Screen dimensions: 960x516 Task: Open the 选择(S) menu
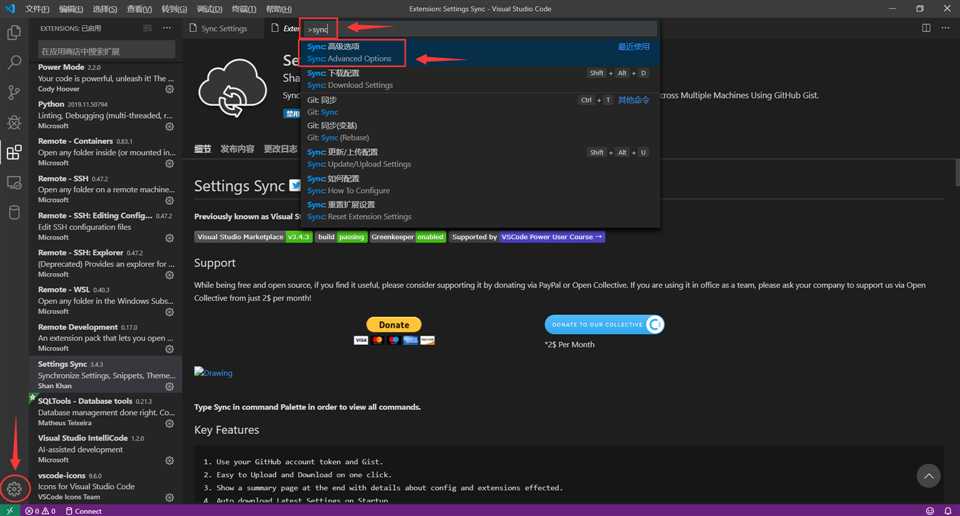(105, 9)
